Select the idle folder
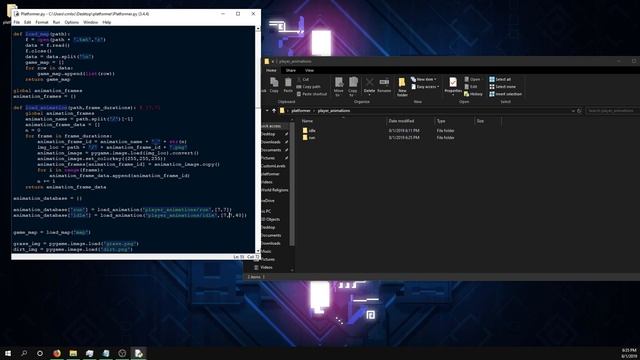The image size is (640, 360). [309, 131]
